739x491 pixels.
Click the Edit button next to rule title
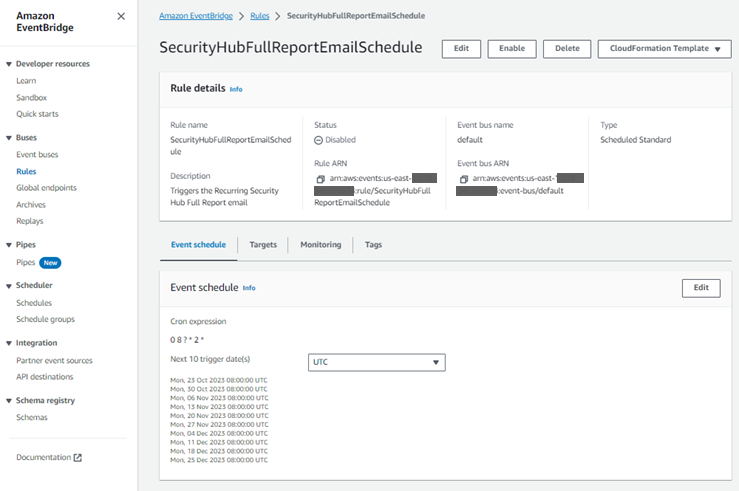point(461,49)
